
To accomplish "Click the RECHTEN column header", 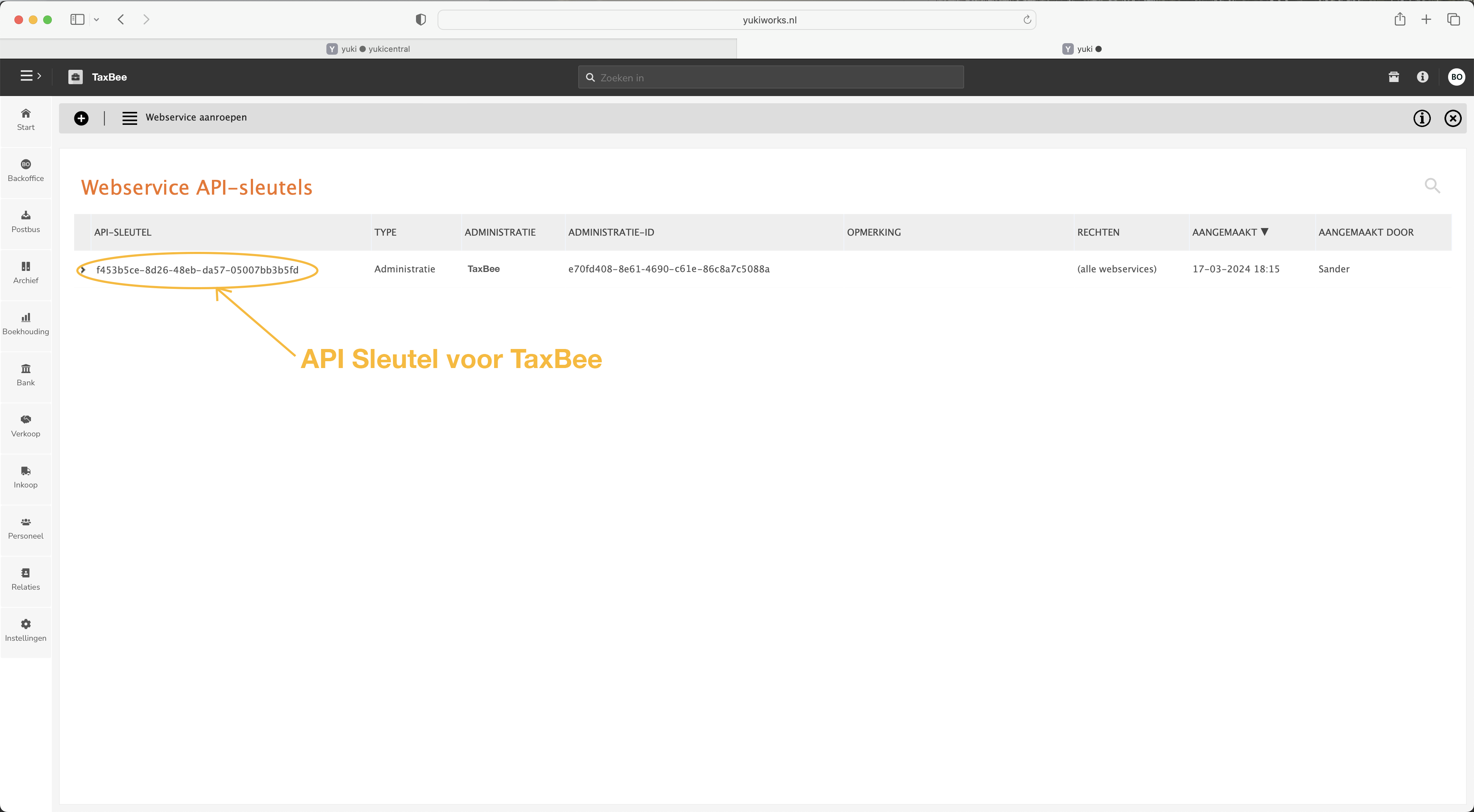I will tap(1098, 232).
